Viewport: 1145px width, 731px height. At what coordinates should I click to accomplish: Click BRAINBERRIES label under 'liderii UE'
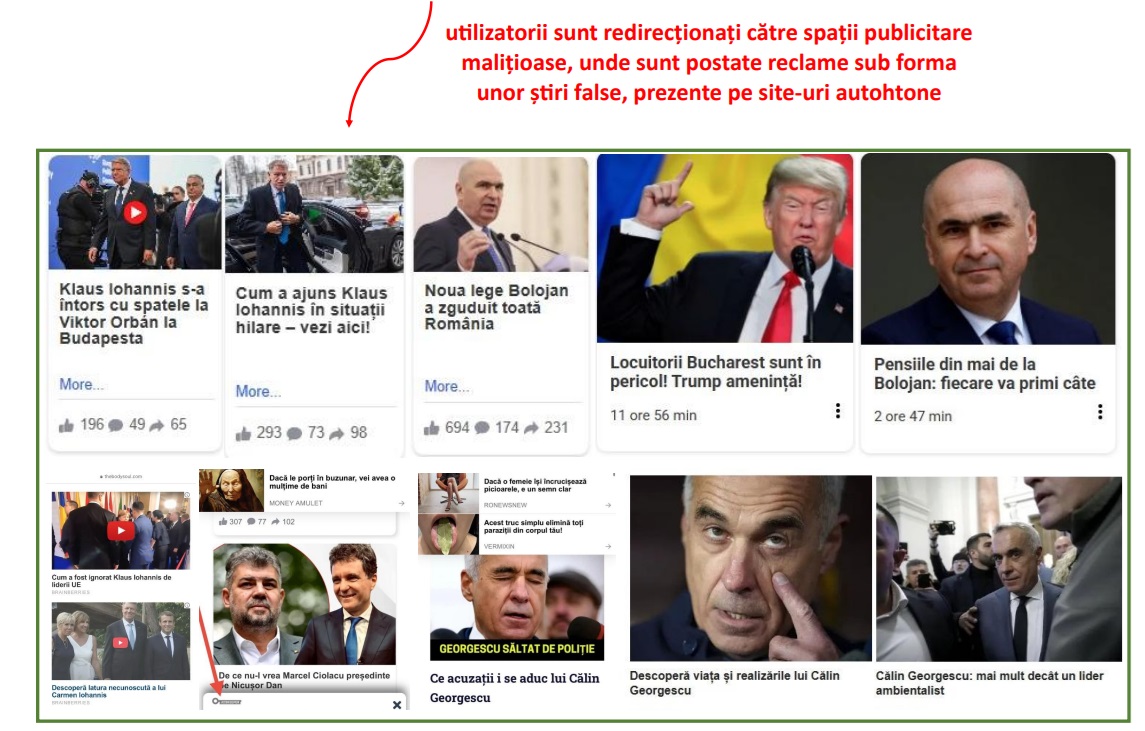point(70,592)
